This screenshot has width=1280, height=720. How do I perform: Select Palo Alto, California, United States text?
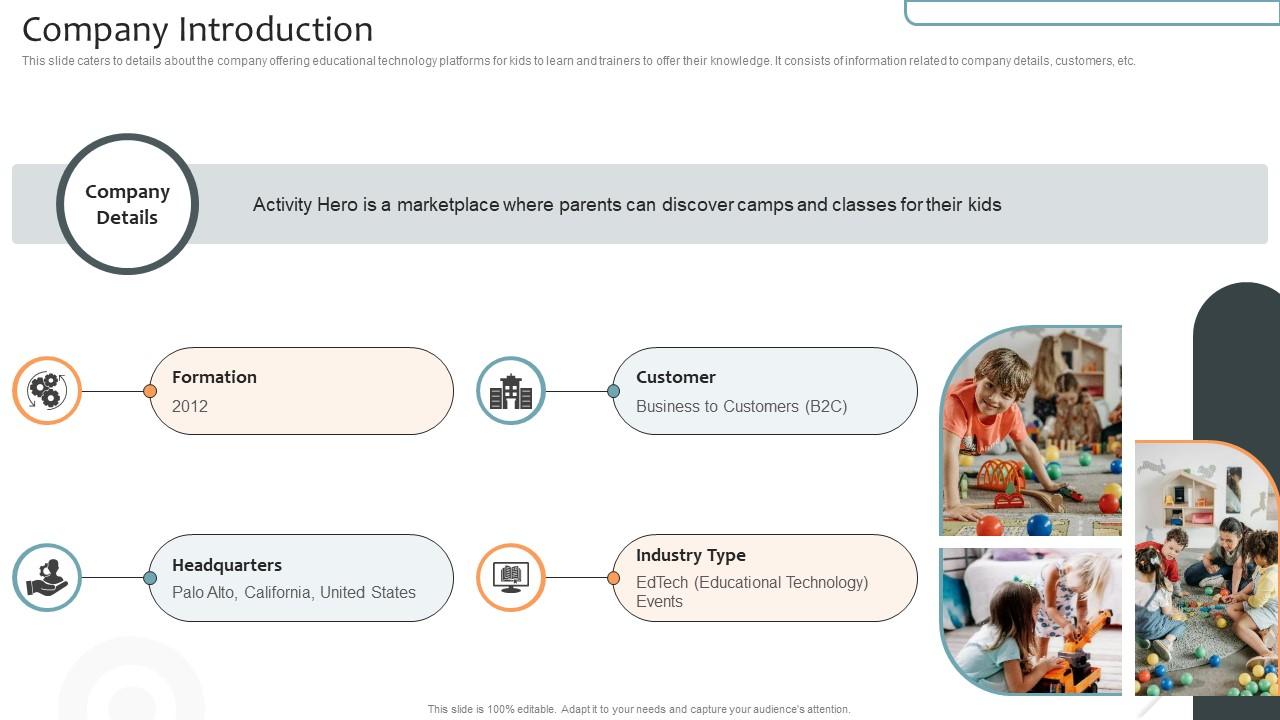294,592
